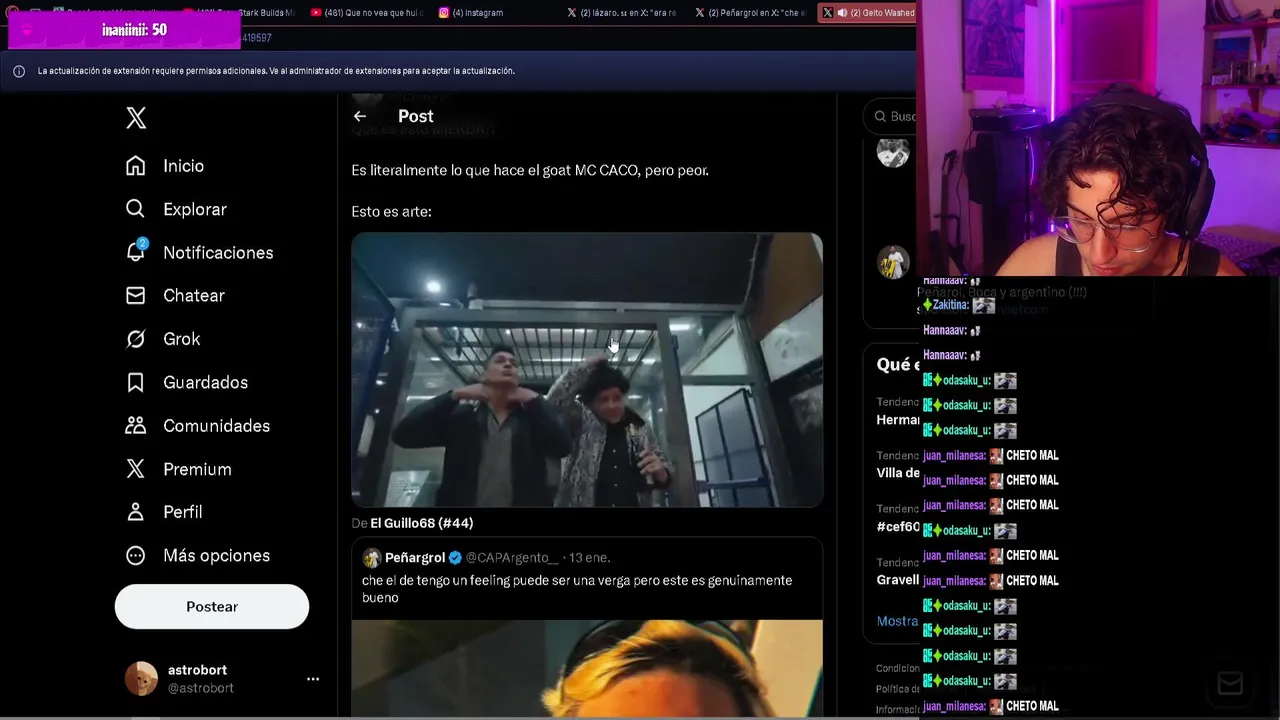Click the second suggested-account avatar in the right column
Viewport: 1280px width, 720px height.
coord(893,262)
